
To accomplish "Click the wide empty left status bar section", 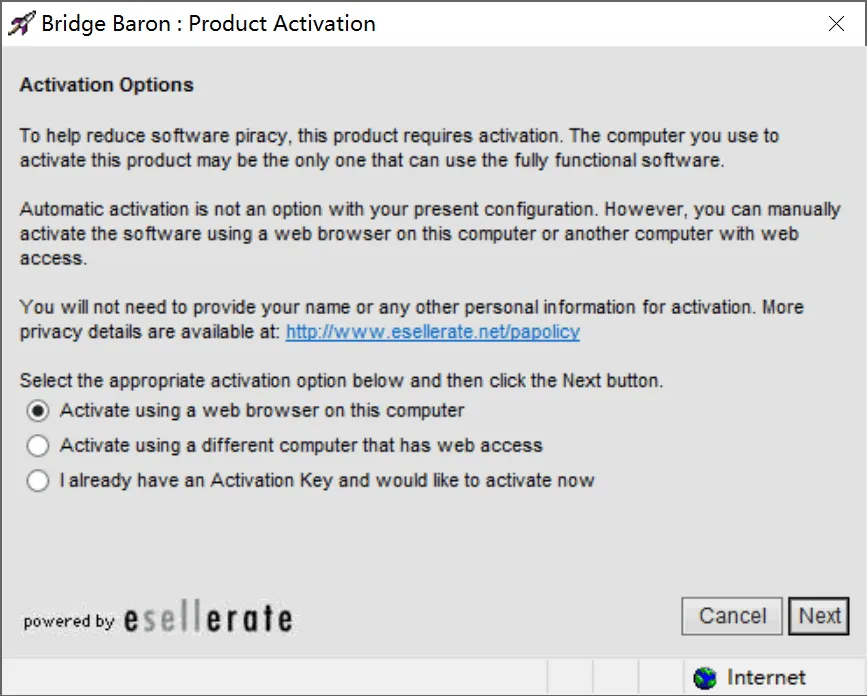I will pyautogui.click(x=275, y=677).
